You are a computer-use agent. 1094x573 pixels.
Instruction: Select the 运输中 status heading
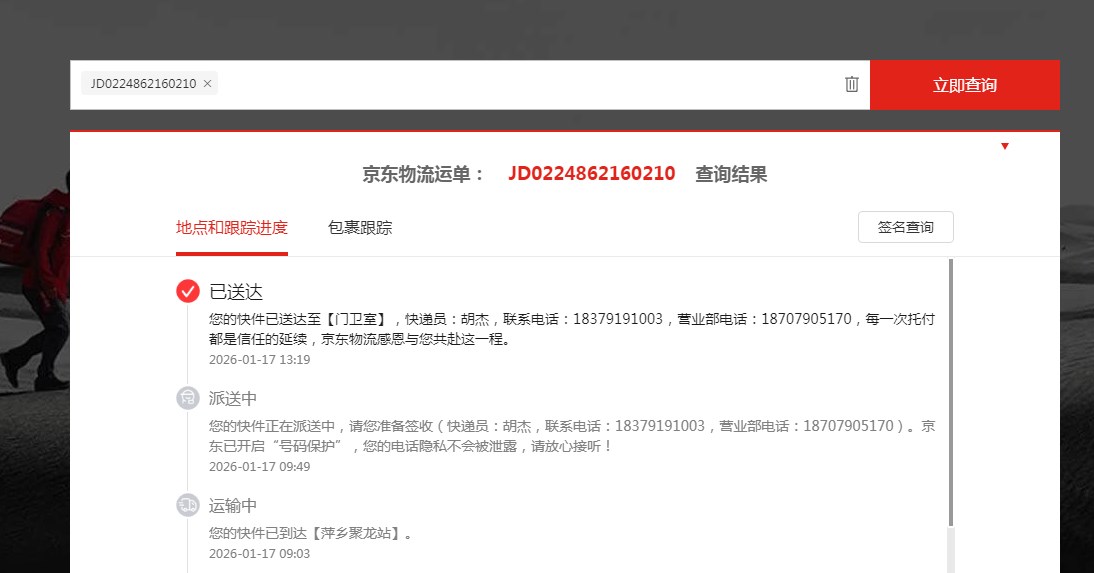click(233, 506)
